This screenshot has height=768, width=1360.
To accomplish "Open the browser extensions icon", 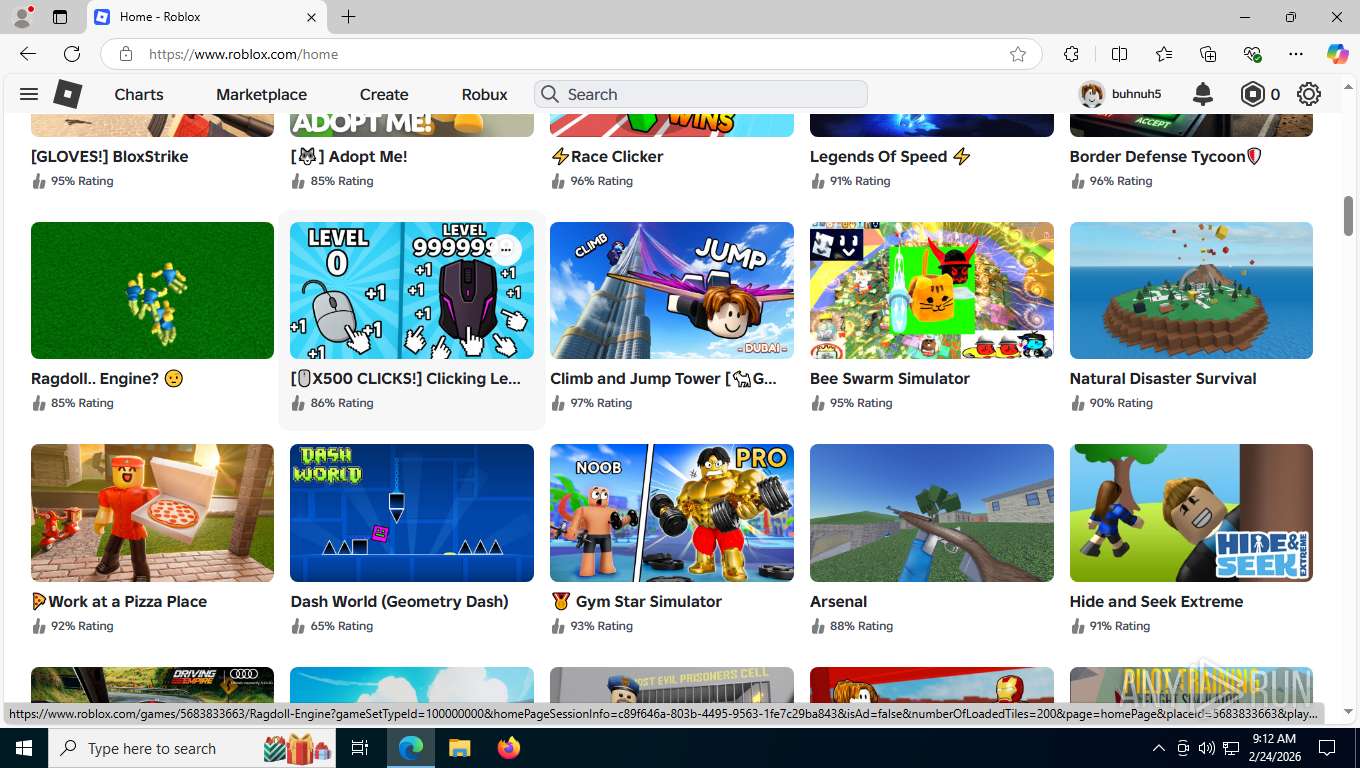I will pyautogui.click(x=1071, y=54).
